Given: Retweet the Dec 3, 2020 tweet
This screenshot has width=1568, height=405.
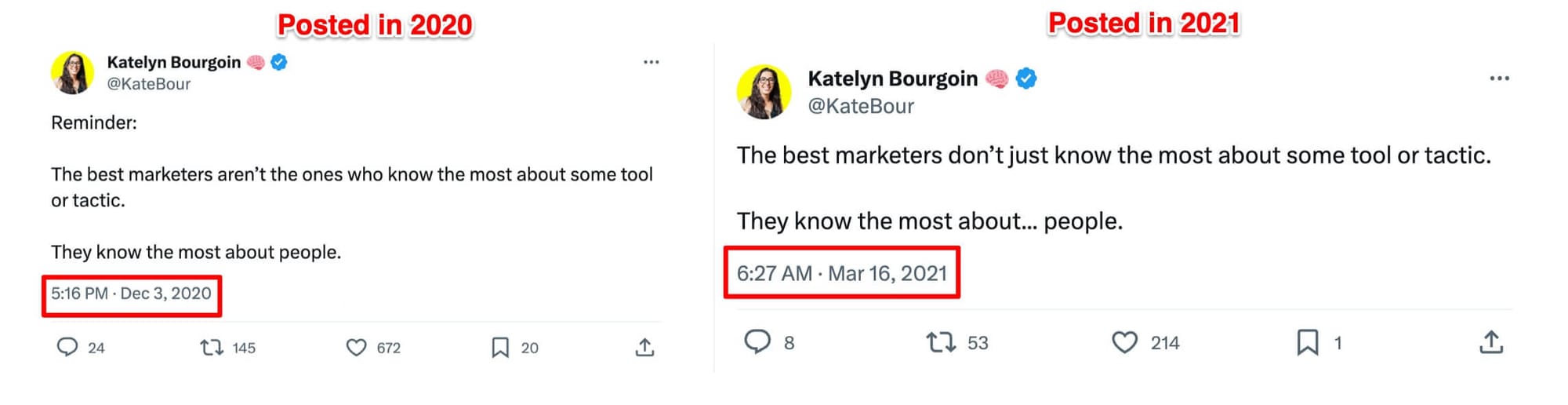Looking at the screenshot, I should pyautogui.click(x=212, y=347).
